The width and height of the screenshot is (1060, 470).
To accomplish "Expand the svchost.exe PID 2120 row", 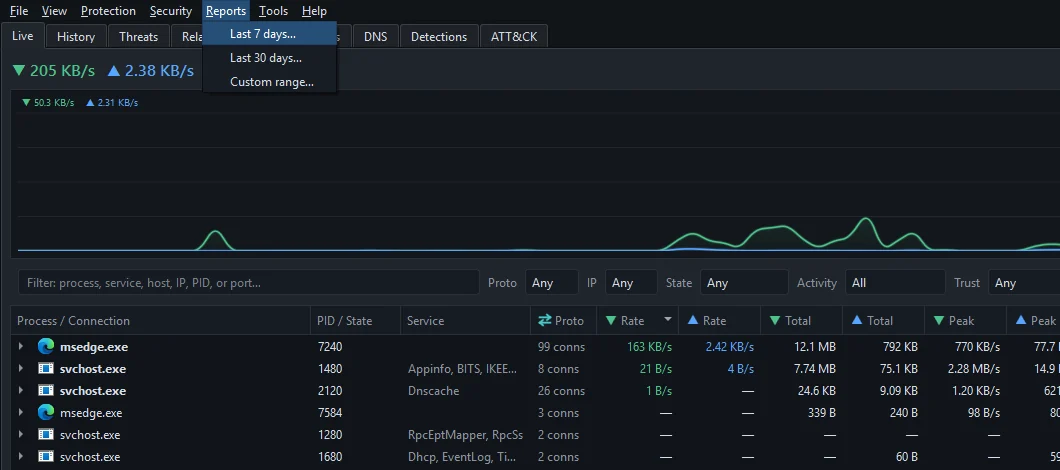I will click(21, 391).
